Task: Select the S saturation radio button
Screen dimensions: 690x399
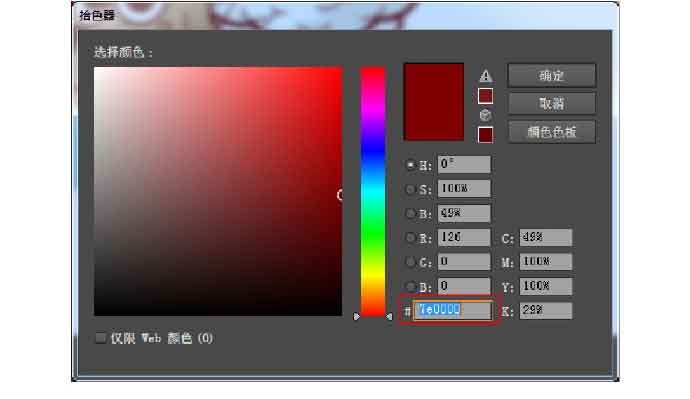Action: 410,189
